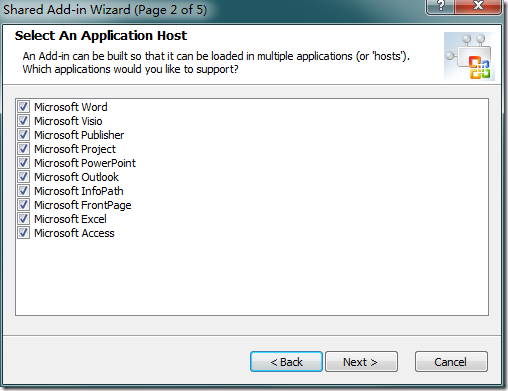
Task: Untick the Microsoft InfoPath checkbox
Action: [23, 191]
